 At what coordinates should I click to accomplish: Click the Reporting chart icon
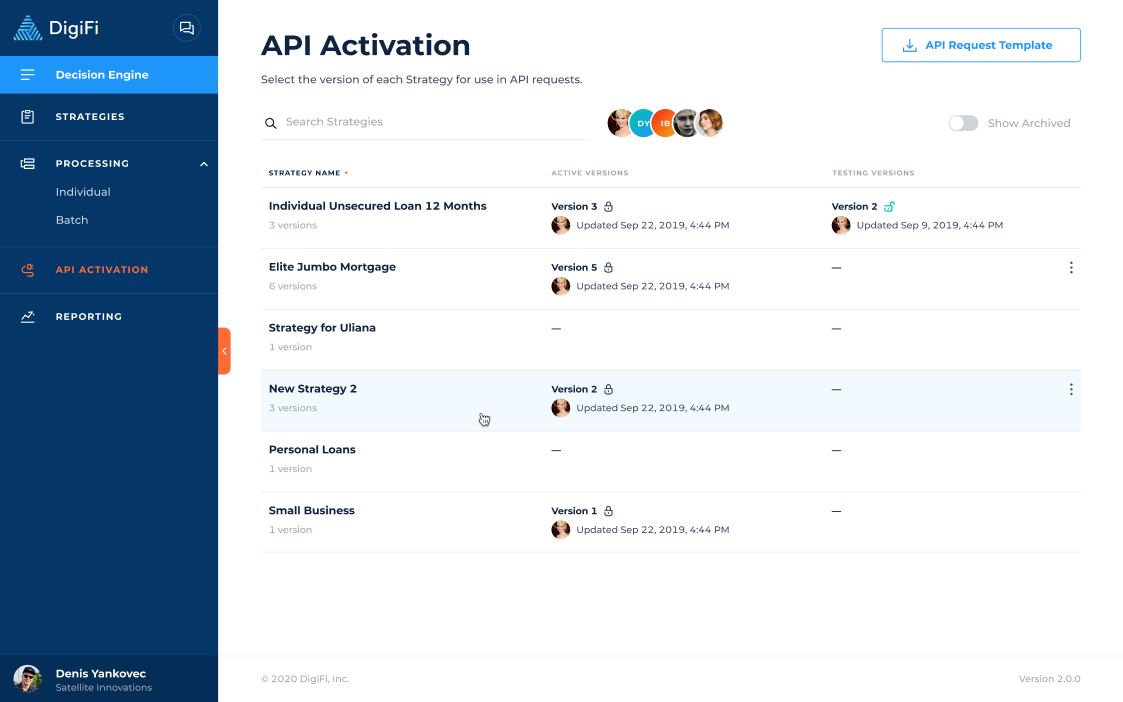click(27, 317)
